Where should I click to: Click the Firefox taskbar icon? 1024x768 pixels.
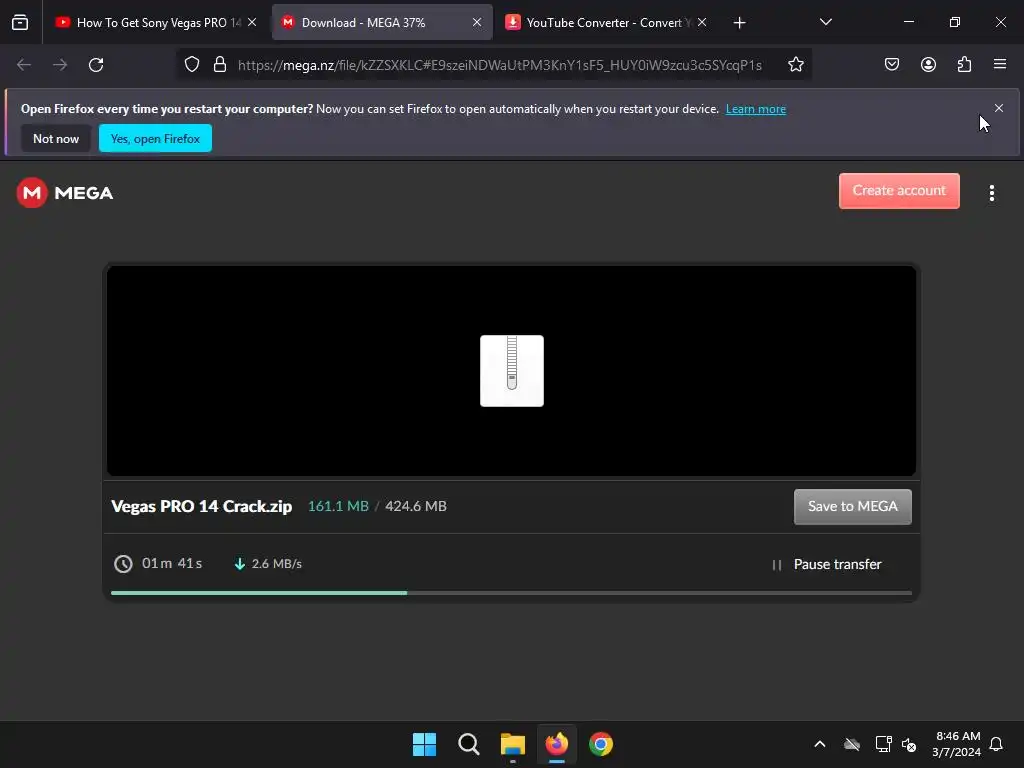[x=556, y=744]
